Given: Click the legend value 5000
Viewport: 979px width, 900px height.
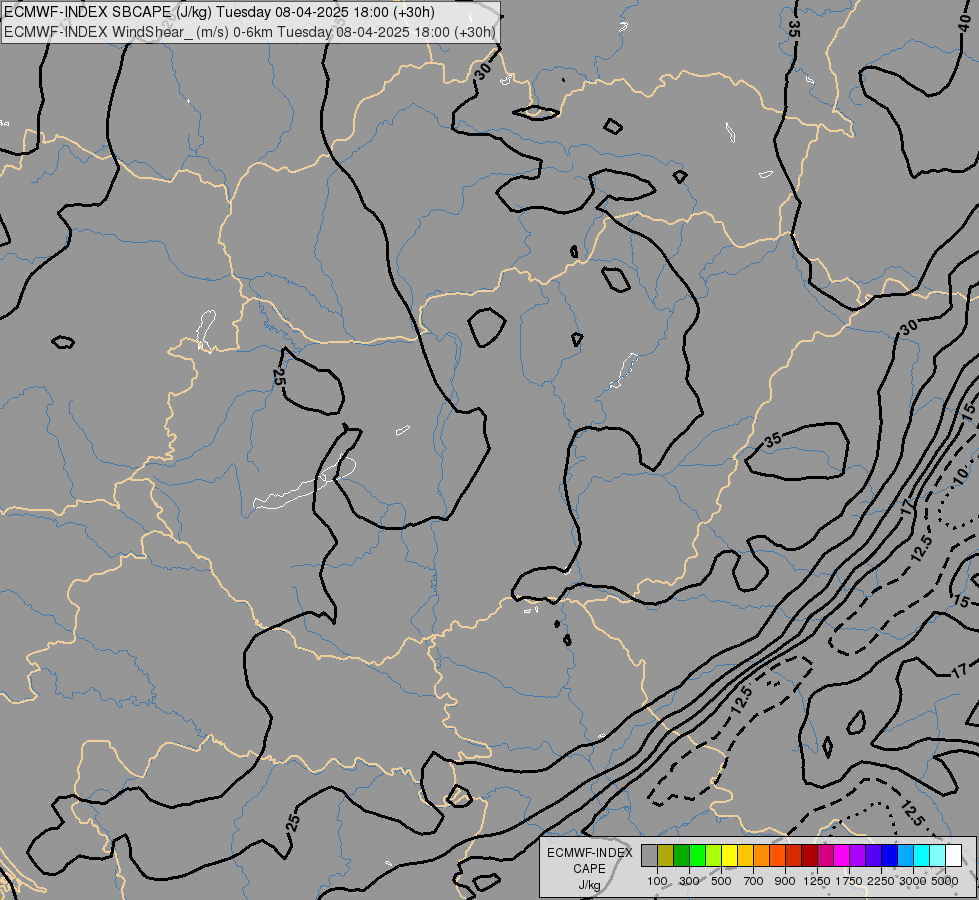Looking at the screenshot, I should (x=945, y=881).
